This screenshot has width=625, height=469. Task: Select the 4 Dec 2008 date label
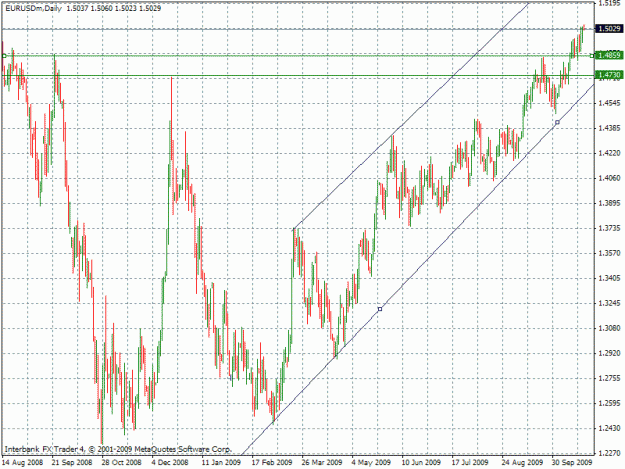170,463
